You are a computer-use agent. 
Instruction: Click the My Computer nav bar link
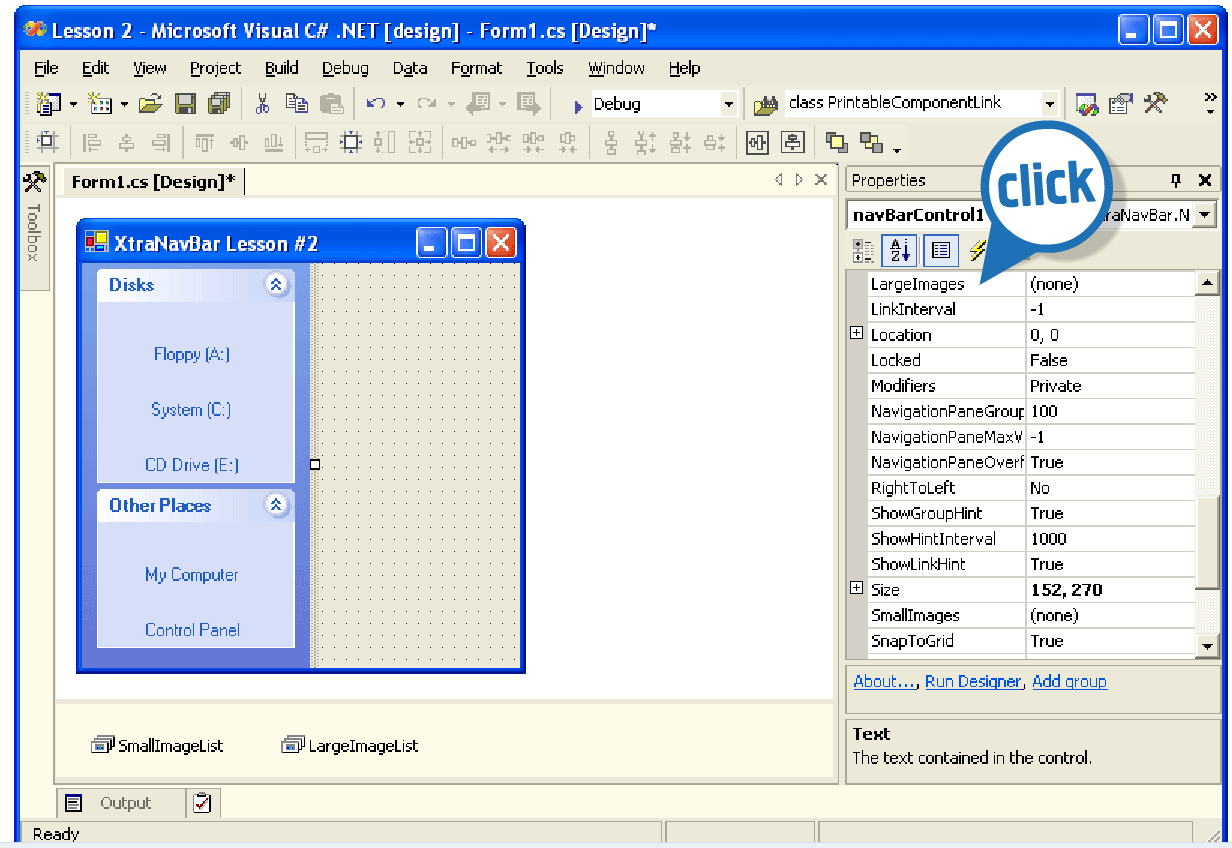pos(192,574)
